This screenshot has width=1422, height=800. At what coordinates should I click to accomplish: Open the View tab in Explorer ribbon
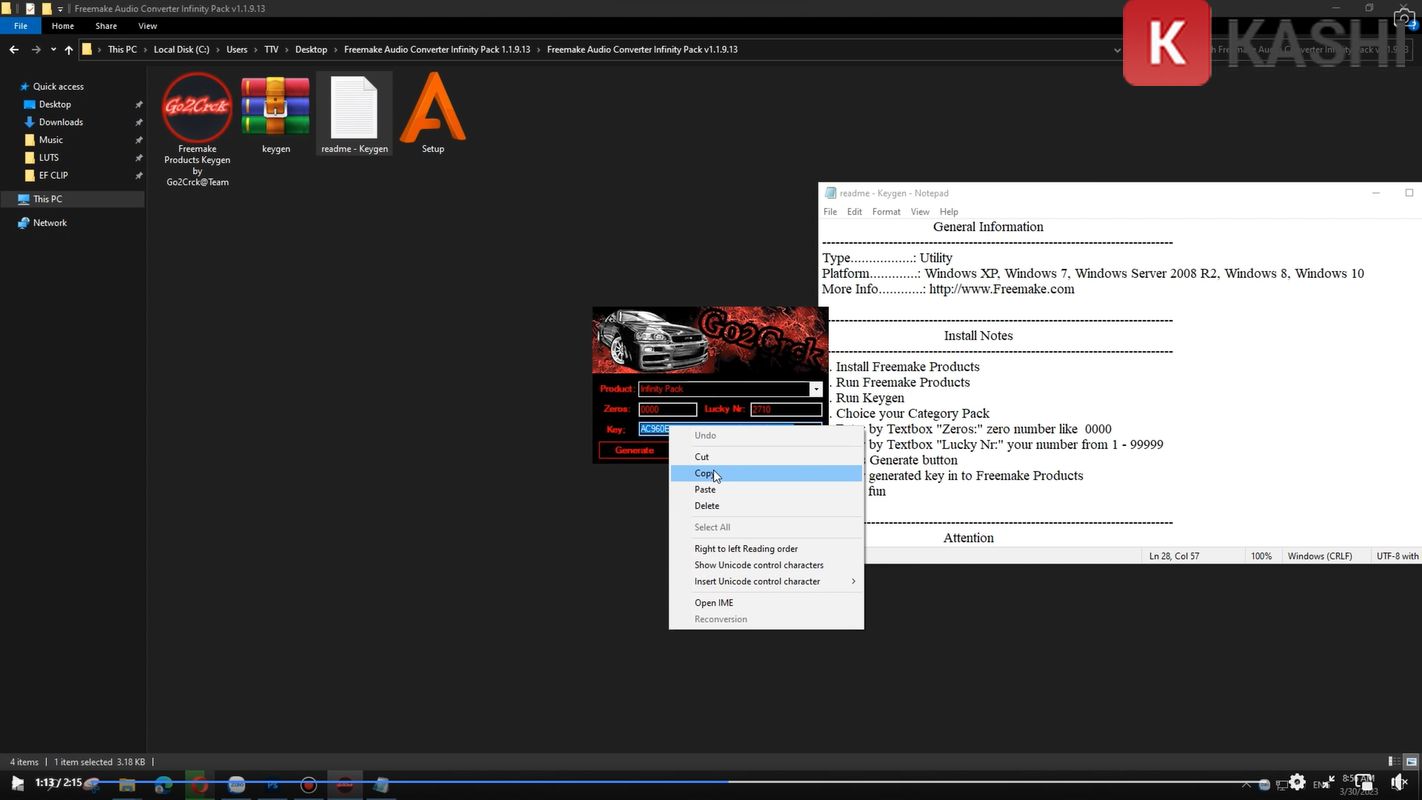click(147, 26)
